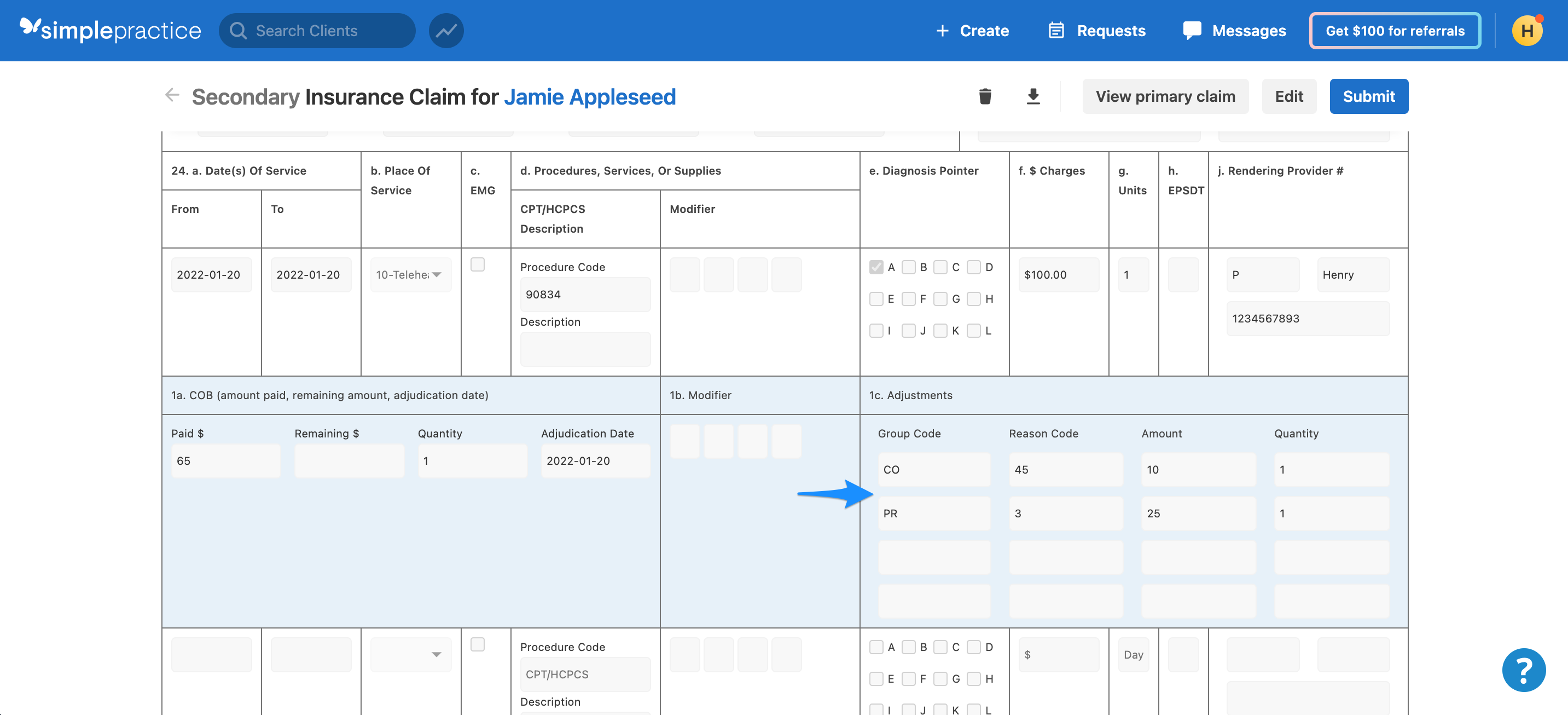This screenshot has width=1568, height=715.
Task: Click Get $100 for referrals
Action: 1395,31
